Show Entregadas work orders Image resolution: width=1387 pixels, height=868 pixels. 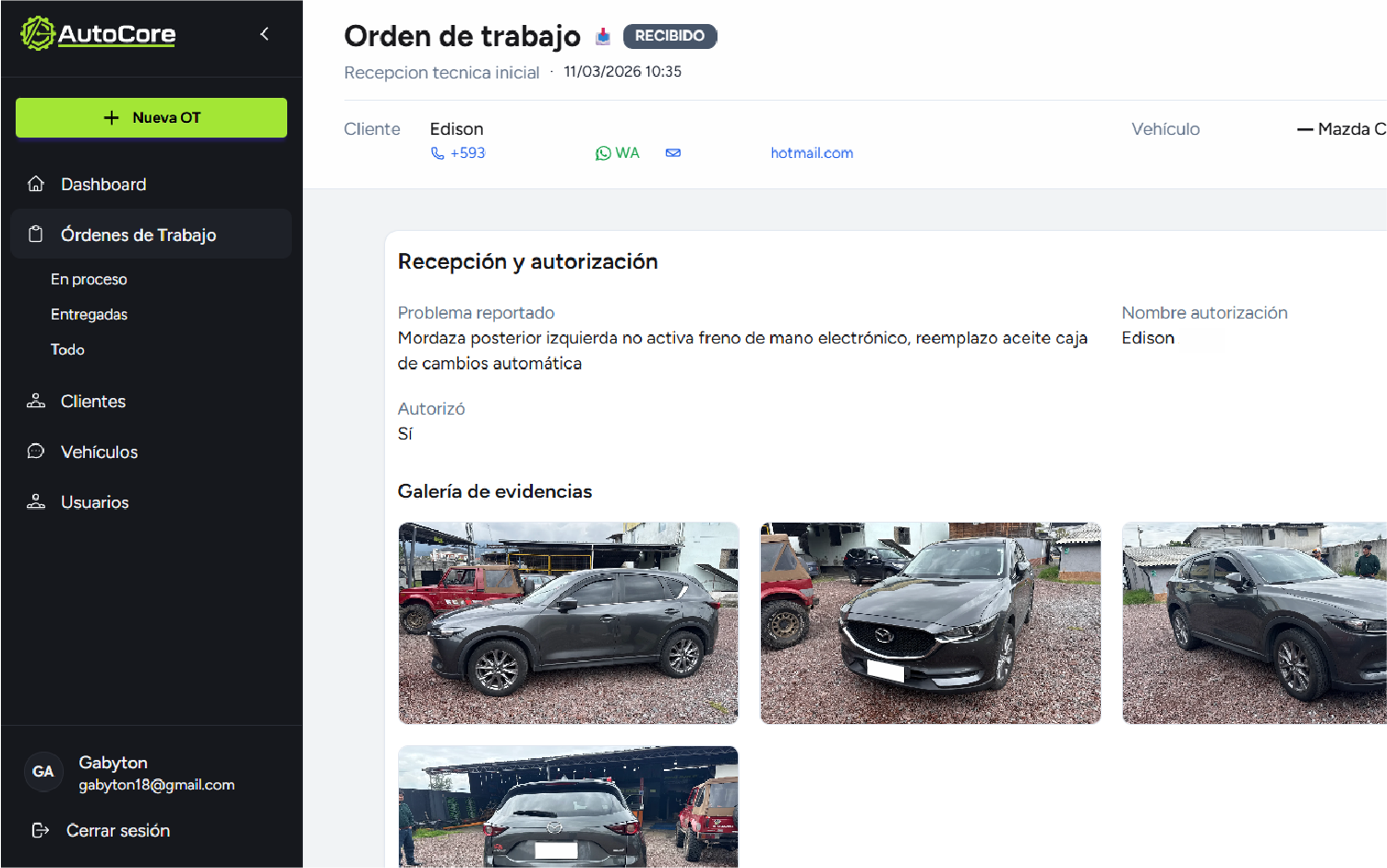(x=89, y=314)
